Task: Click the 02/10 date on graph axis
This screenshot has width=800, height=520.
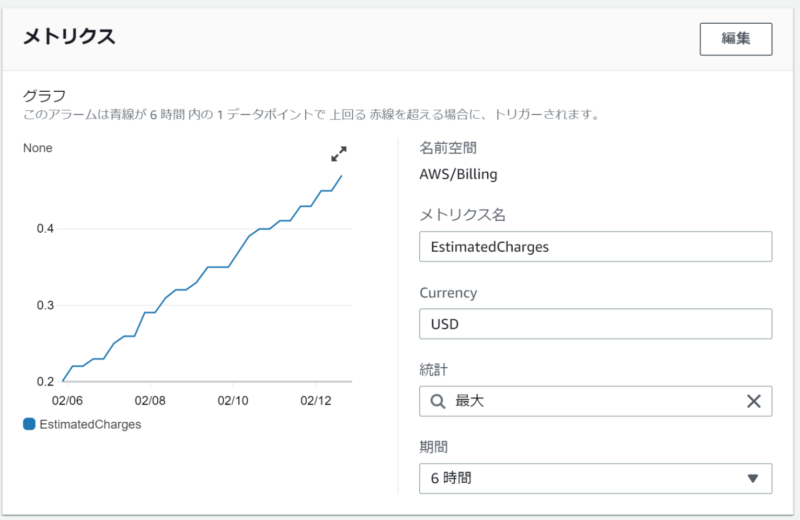Action: [232, 399]
